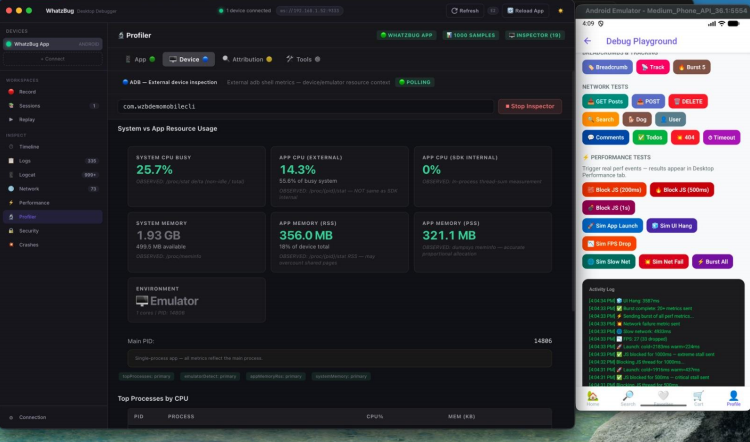This screenshot has width=750, height=442.
Task: Tap Sim App Launch
Action: 612,226
